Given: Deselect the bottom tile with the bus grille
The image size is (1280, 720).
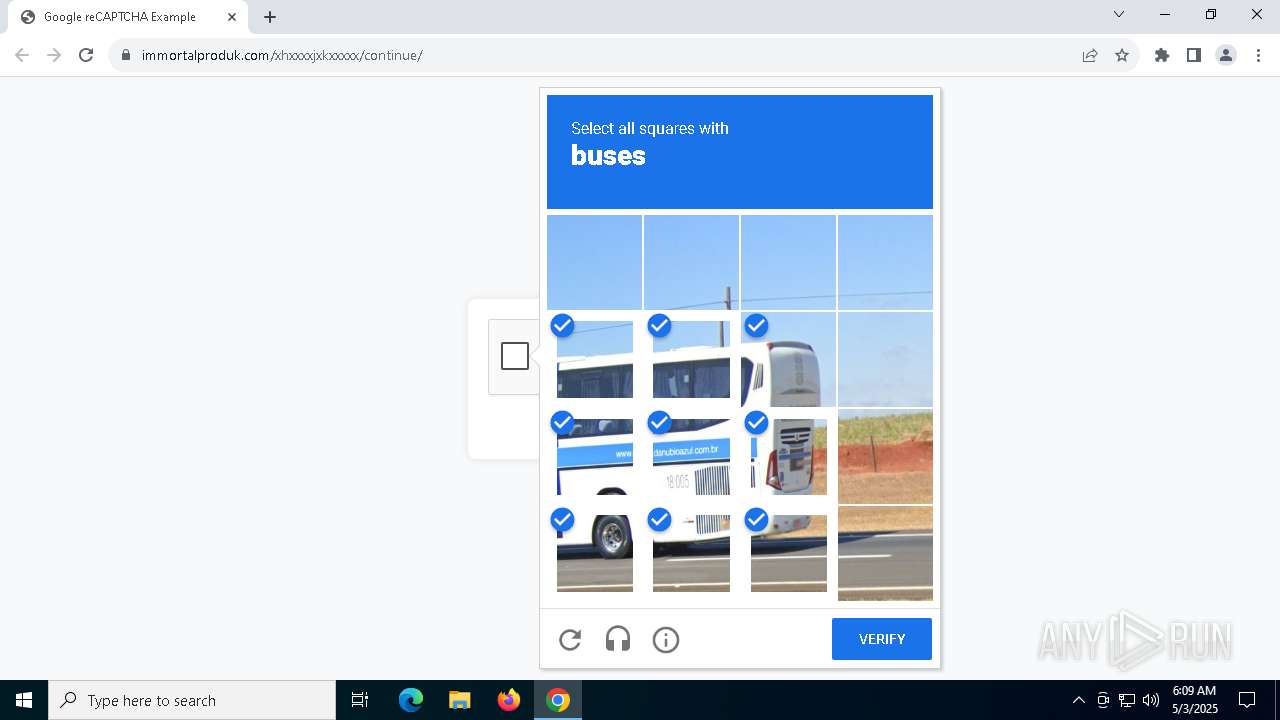Looking at the screenshot, I should [x=691, y=553].
